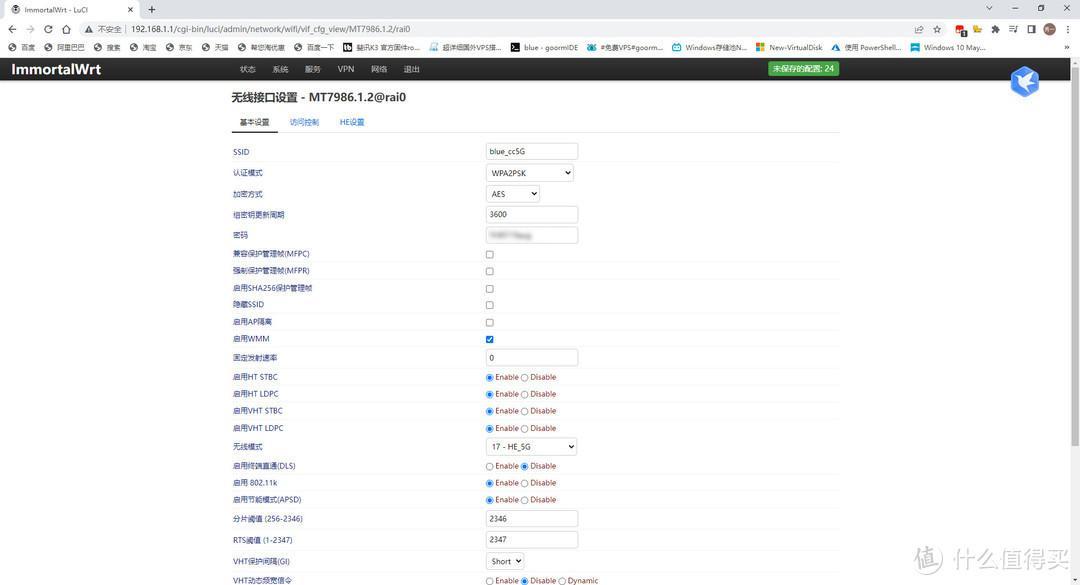Open the VHT保护间隔(GI) Short dropdown
This screenshot has height=585, width=1080.
click(505, 561)
